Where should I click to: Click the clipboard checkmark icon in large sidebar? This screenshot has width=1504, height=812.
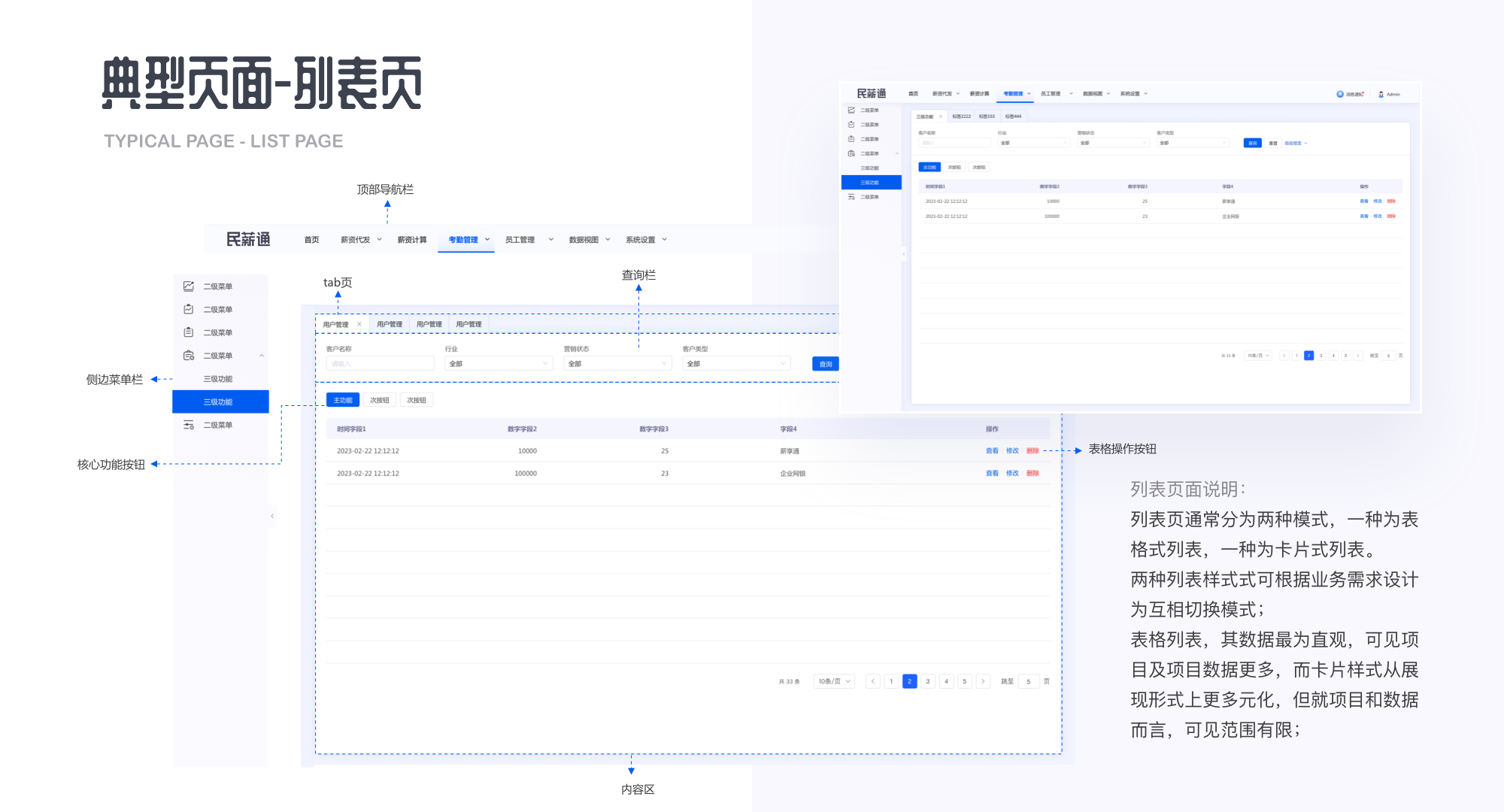(x=189, y=309)
